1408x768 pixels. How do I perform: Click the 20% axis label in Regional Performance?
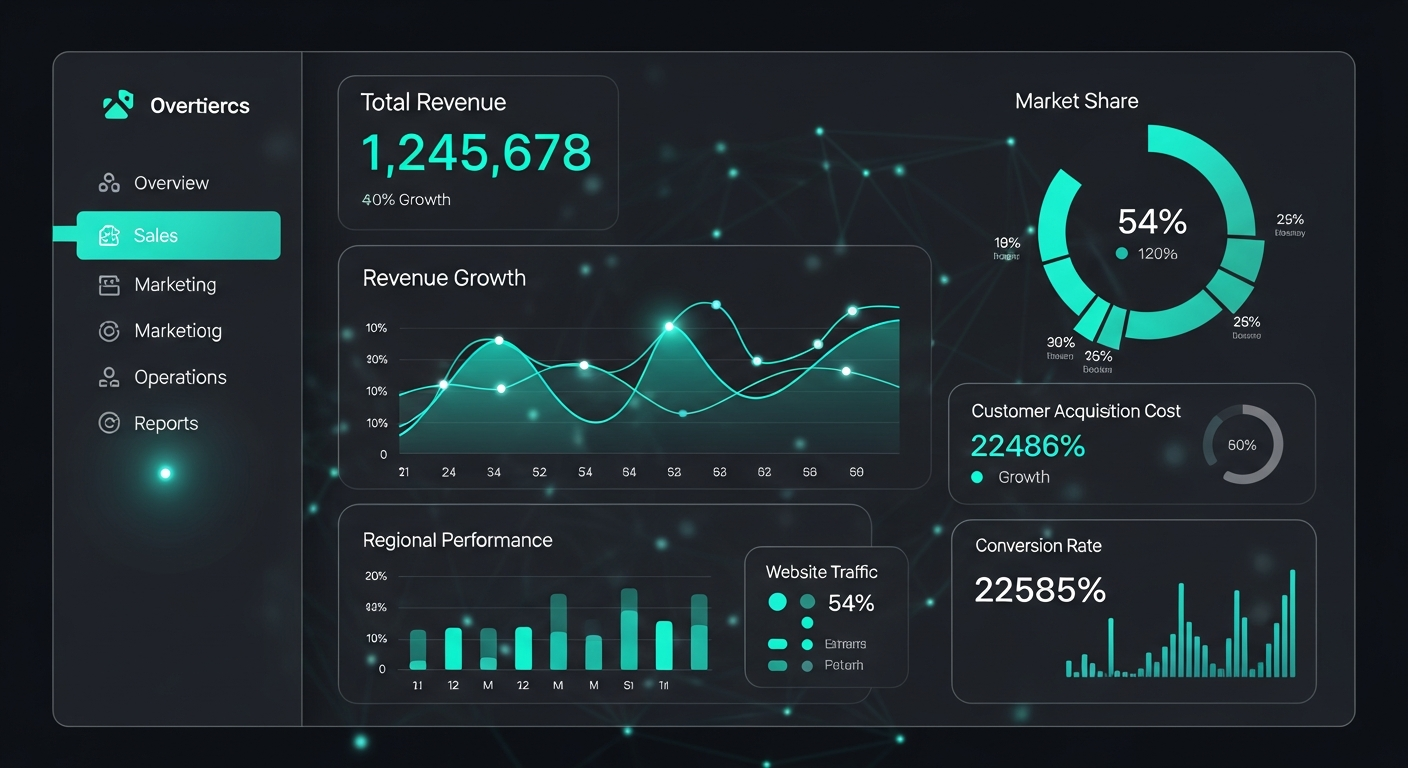tap(376, 576)
